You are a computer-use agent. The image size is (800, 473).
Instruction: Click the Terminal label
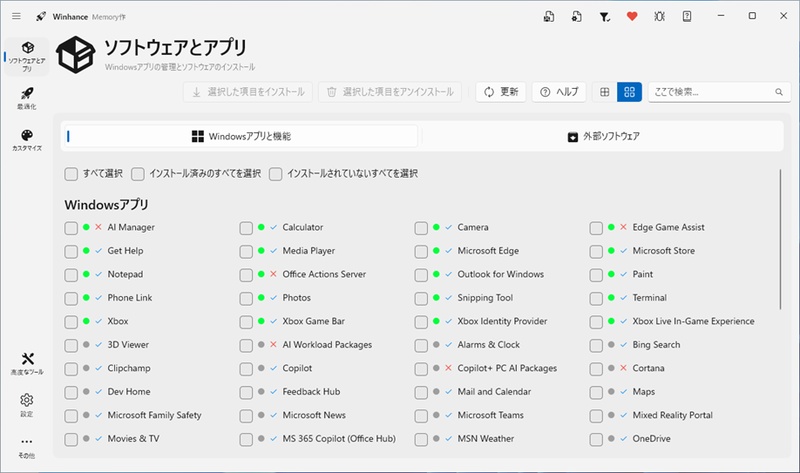[649, 297]
